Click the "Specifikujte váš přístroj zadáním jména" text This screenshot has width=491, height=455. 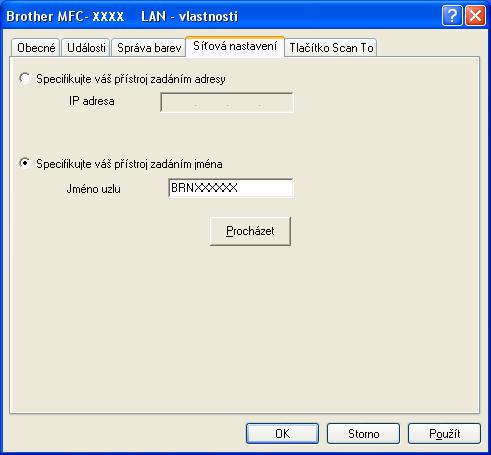(129, 164)
